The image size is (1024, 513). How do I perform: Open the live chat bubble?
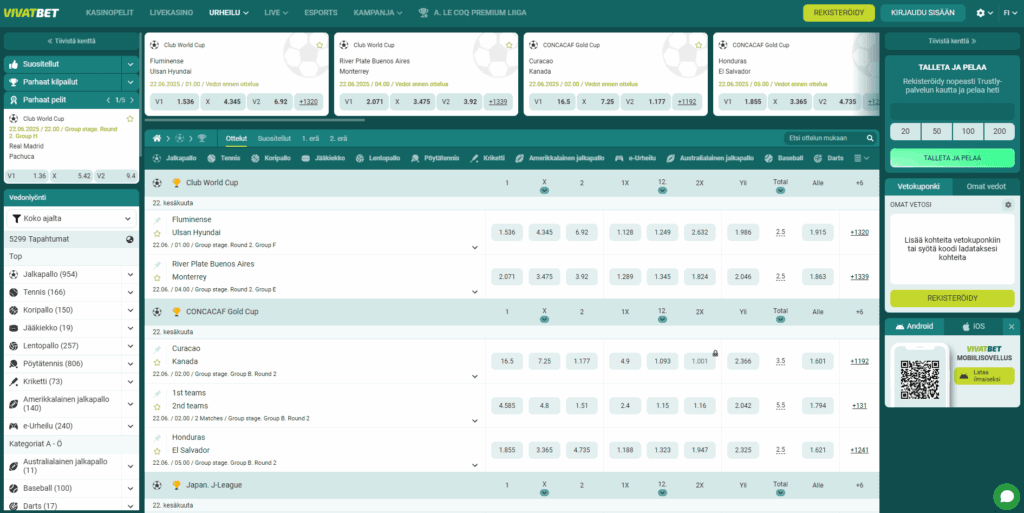1006,497
